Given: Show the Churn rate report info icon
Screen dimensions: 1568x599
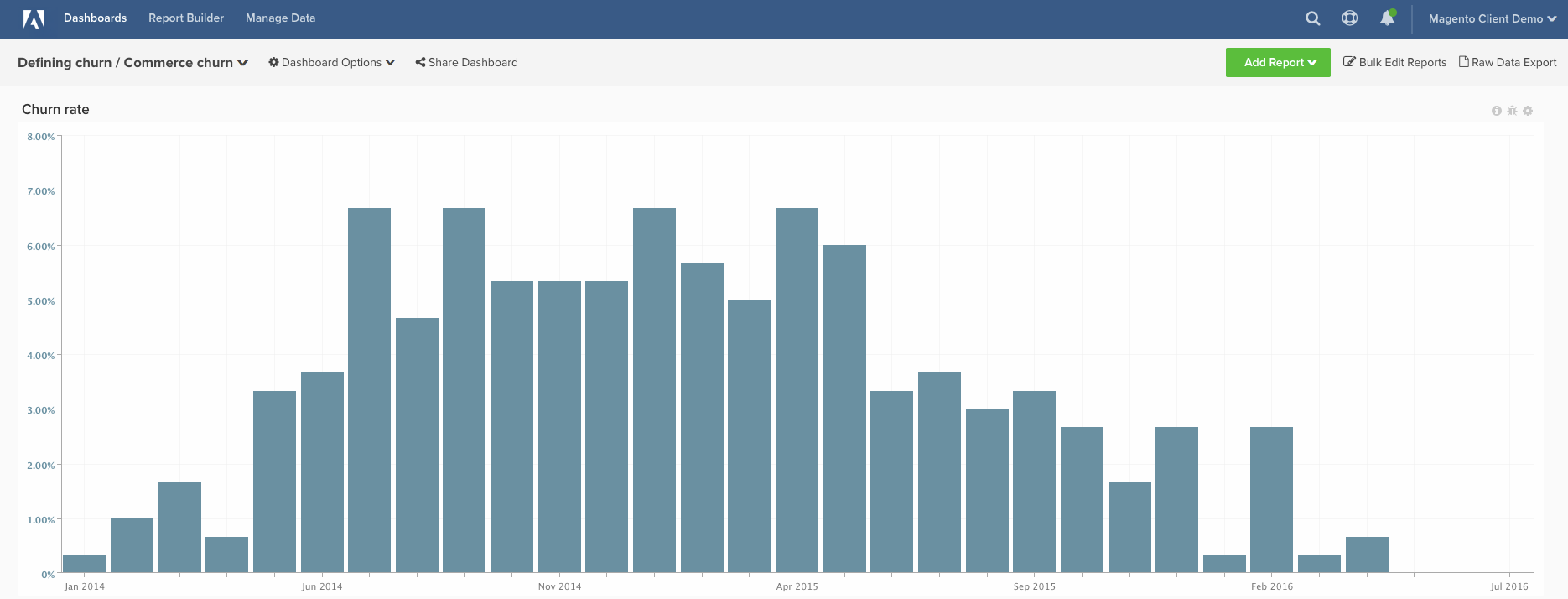Looking at the screenshot, I should click(x=1497, y=111).
